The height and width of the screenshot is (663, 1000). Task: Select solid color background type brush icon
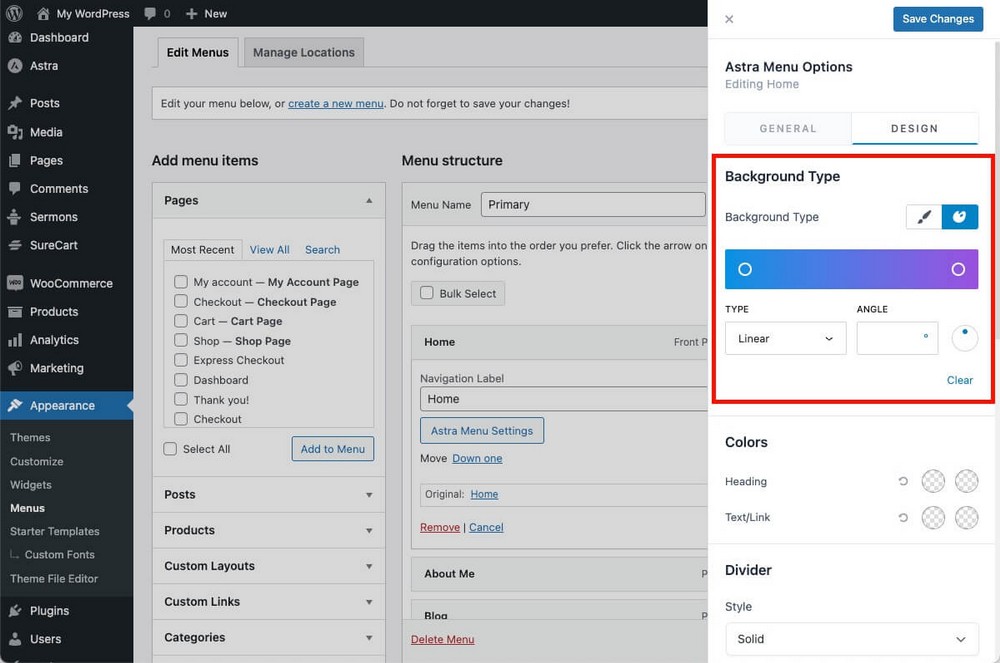point(924,217)
